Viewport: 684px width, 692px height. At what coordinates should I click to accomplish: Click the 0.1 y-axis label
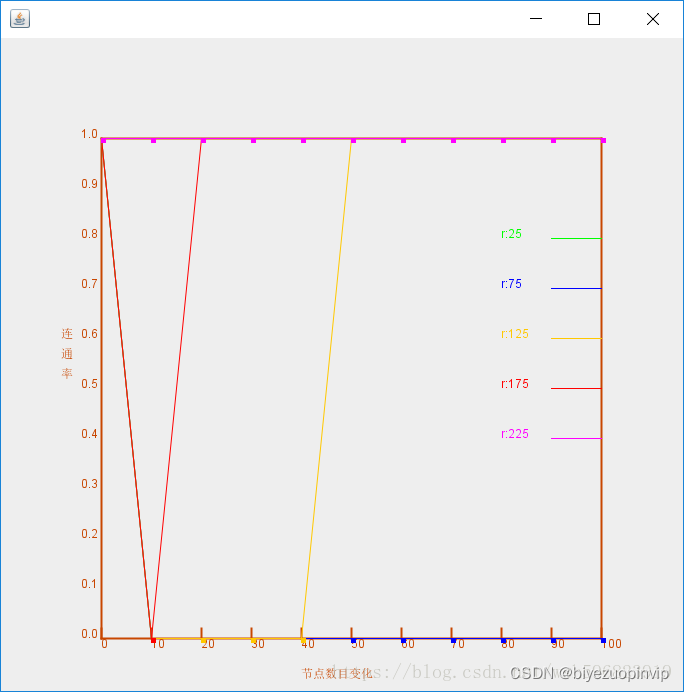click(89, 584)
